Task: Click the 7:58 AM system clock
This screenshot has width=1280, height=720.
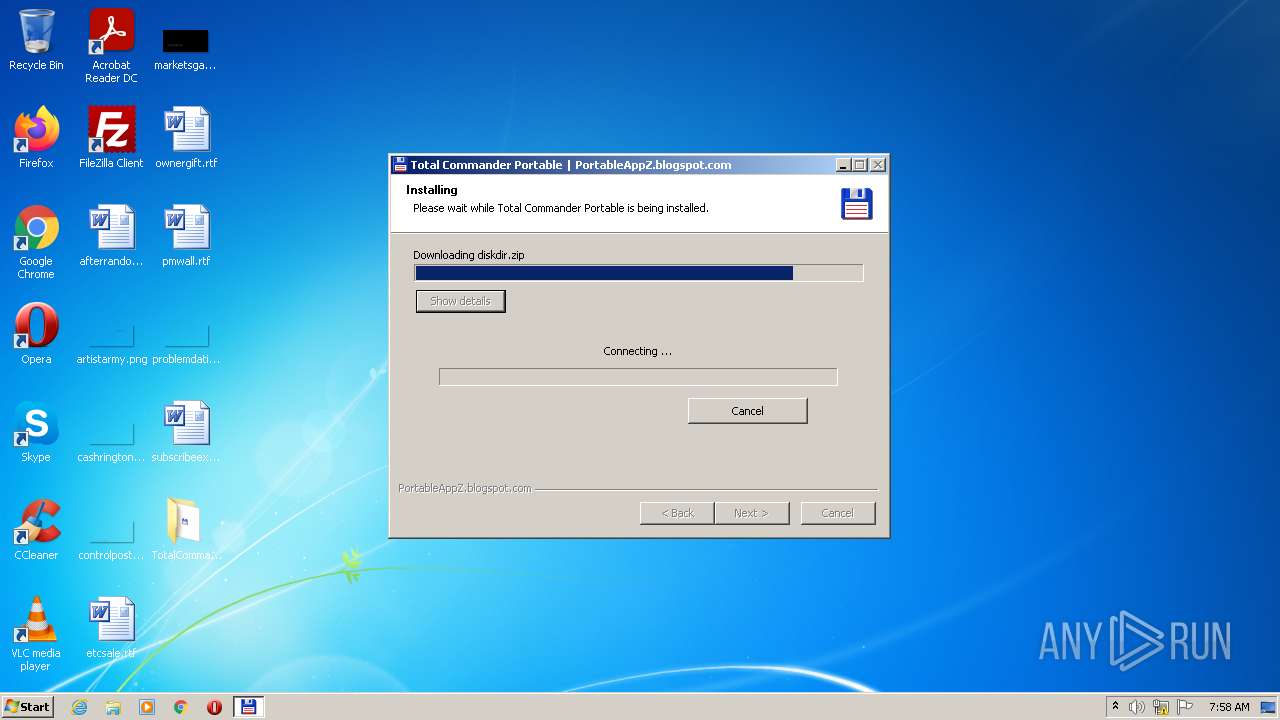Action: tap(1229, 707)
